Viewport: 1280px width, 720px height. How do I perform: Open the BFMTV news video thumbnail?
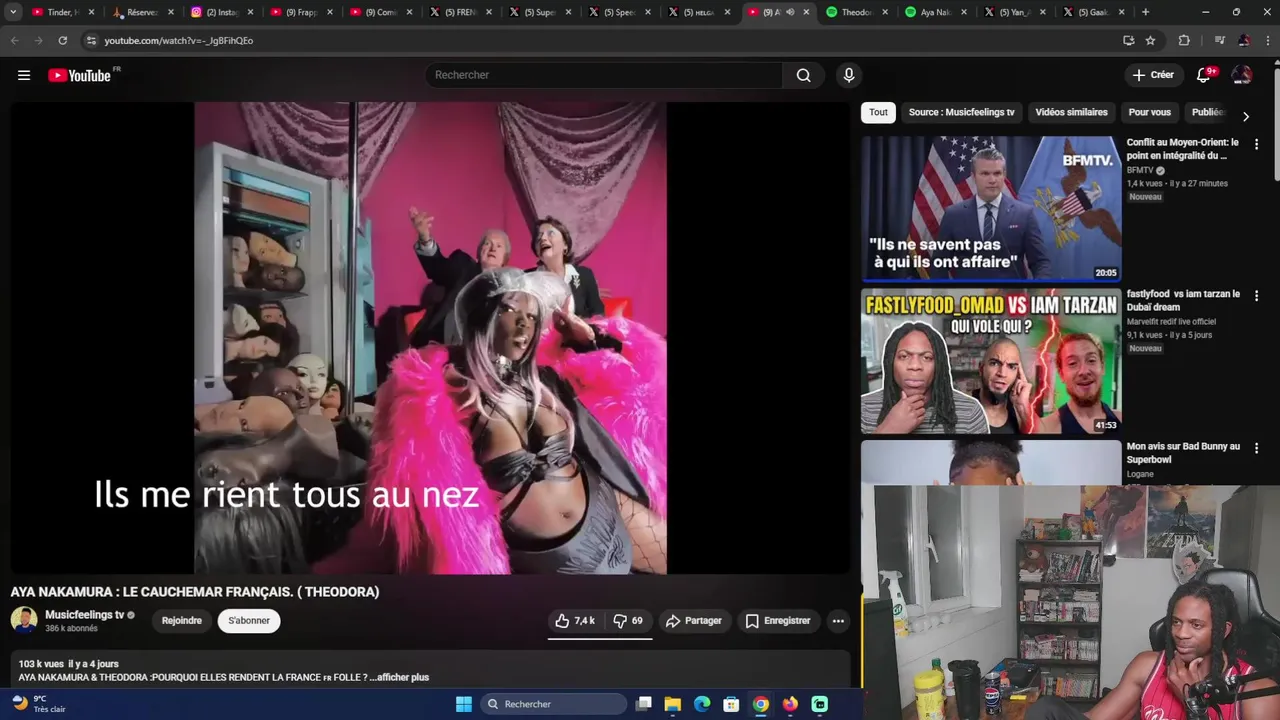991,209
